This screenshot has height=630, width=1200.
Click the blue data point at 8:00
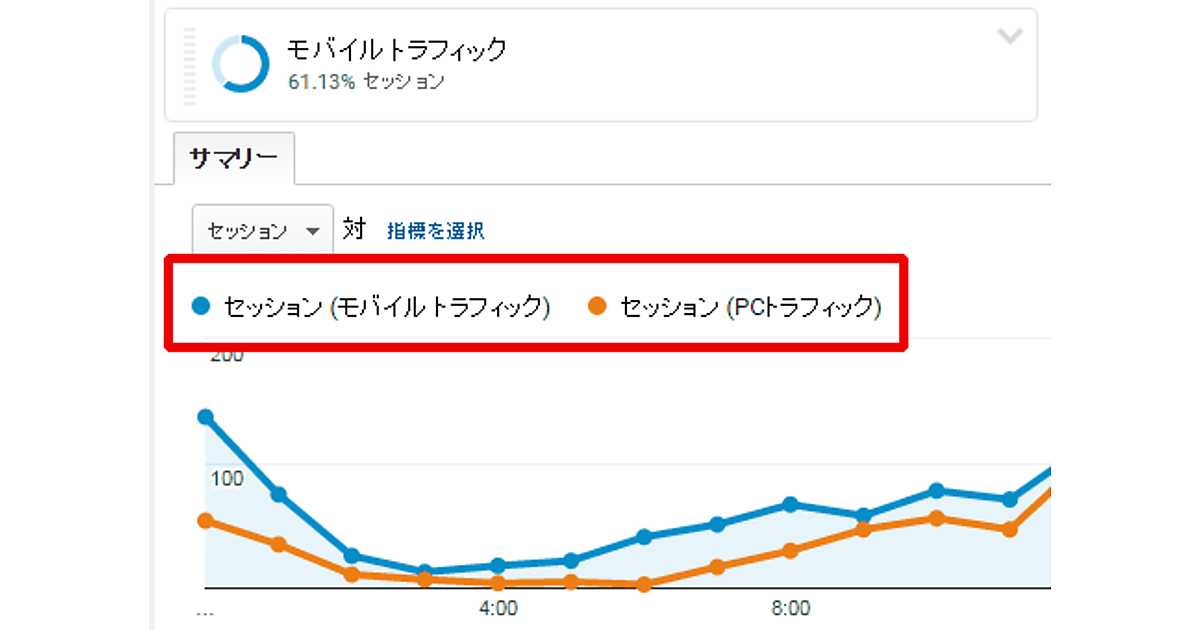coord(790,504)
